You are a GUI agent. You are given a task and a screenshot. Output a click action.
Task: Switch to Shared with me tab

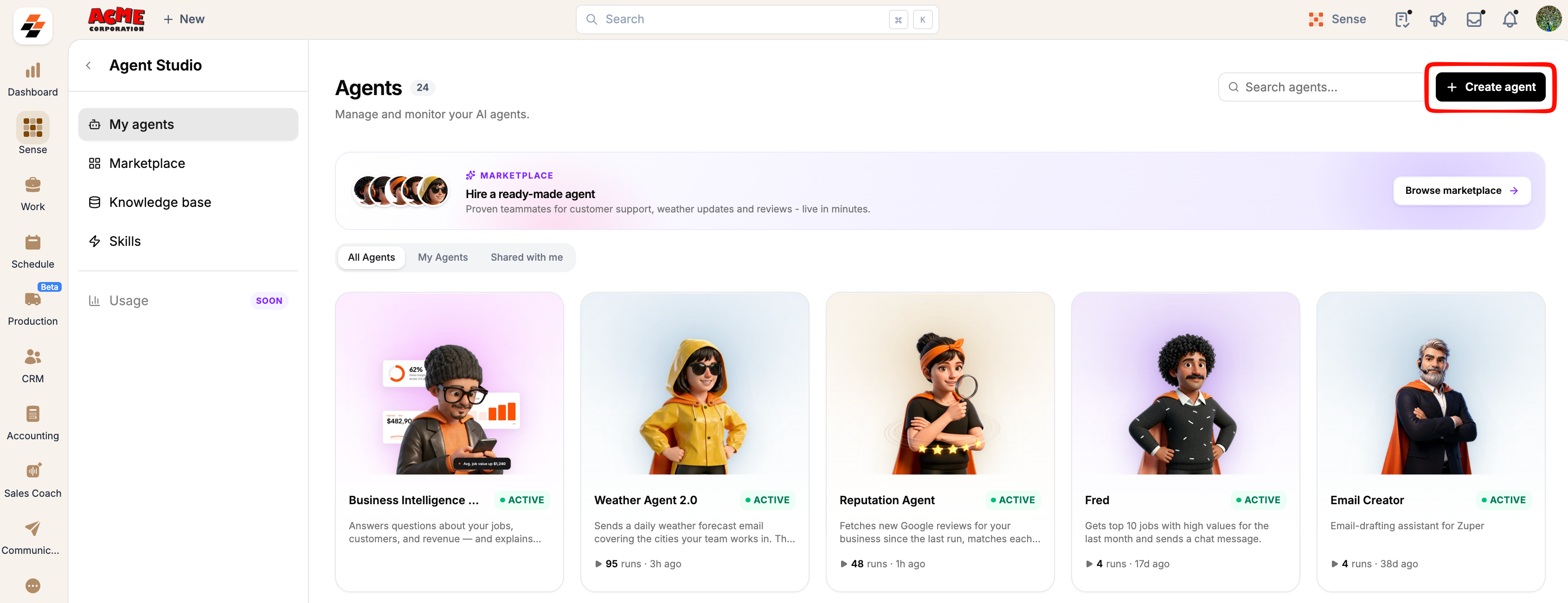(527, 257)
